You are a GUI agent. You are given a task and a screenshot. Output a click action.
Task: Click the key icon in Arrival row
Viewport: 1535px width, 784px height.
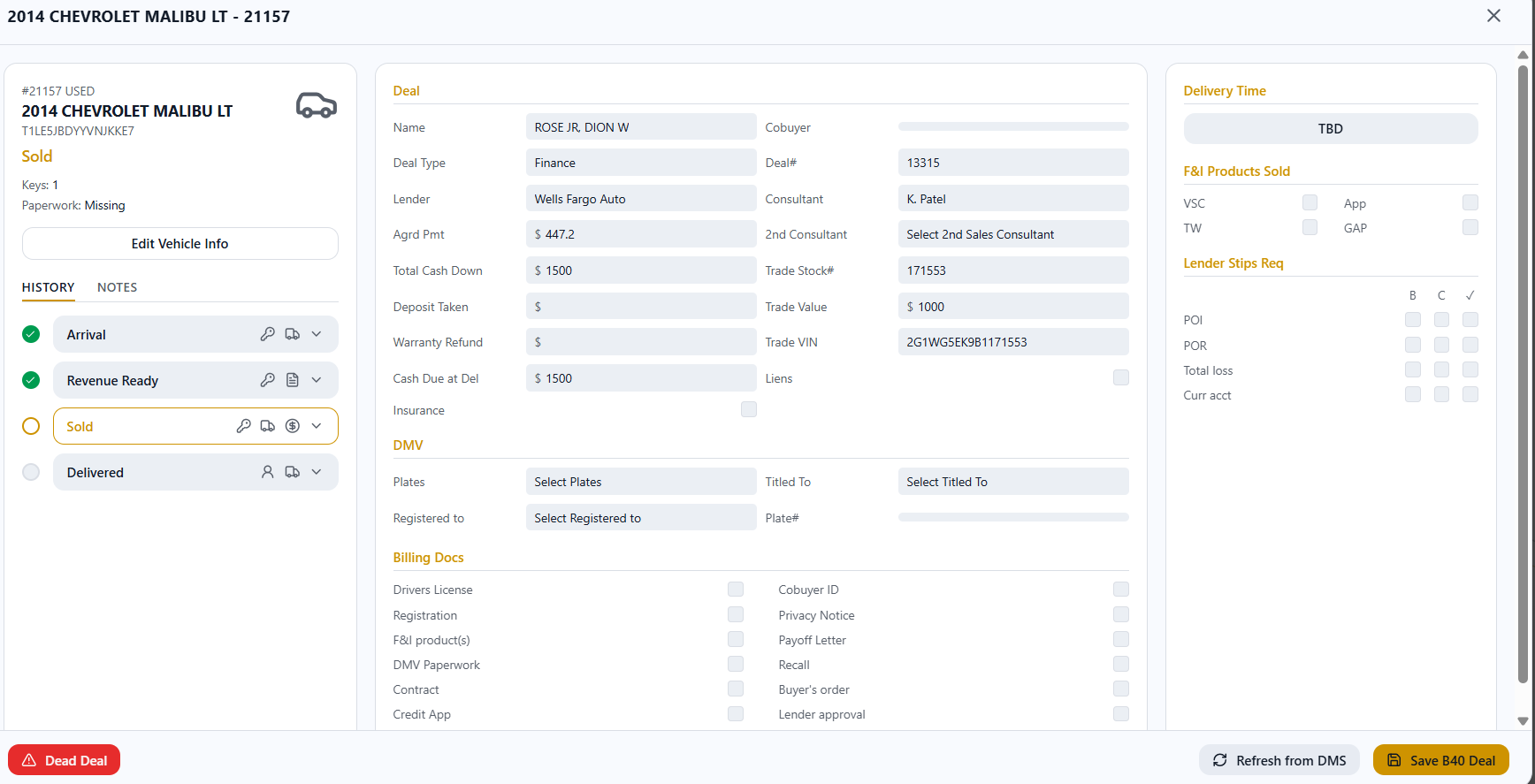coord(267,334)
